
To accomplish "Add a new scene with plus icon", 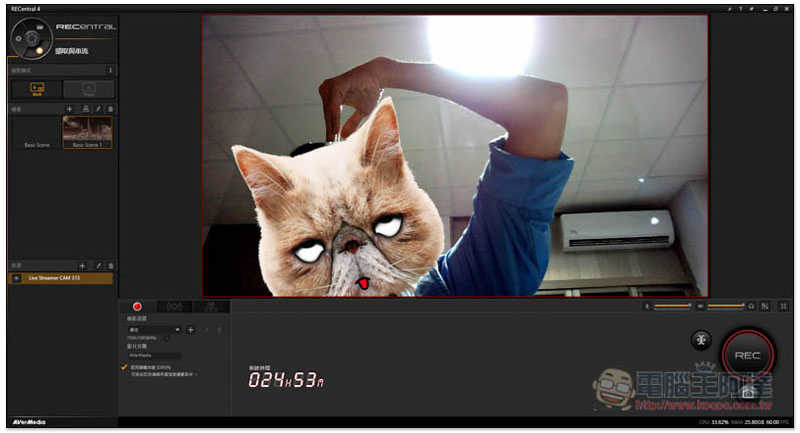I will click(69, 108).
